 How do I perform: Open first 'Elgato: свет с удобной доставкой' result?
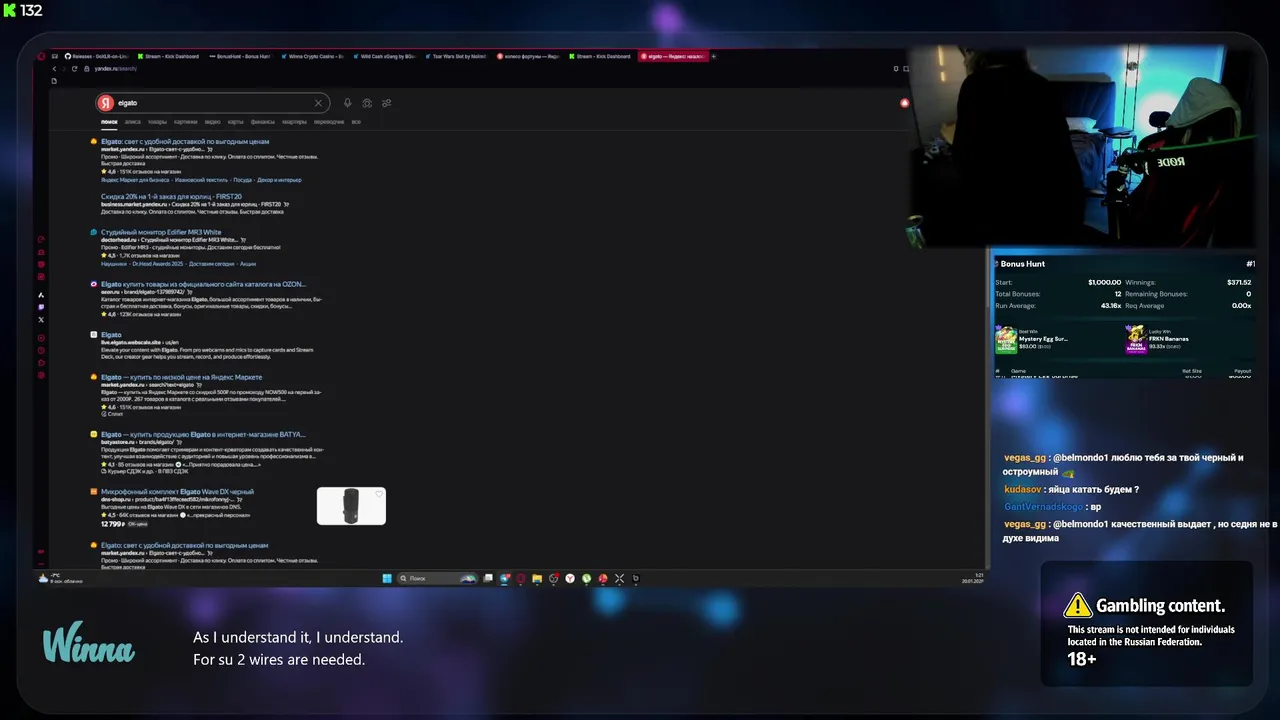point(185,141)
